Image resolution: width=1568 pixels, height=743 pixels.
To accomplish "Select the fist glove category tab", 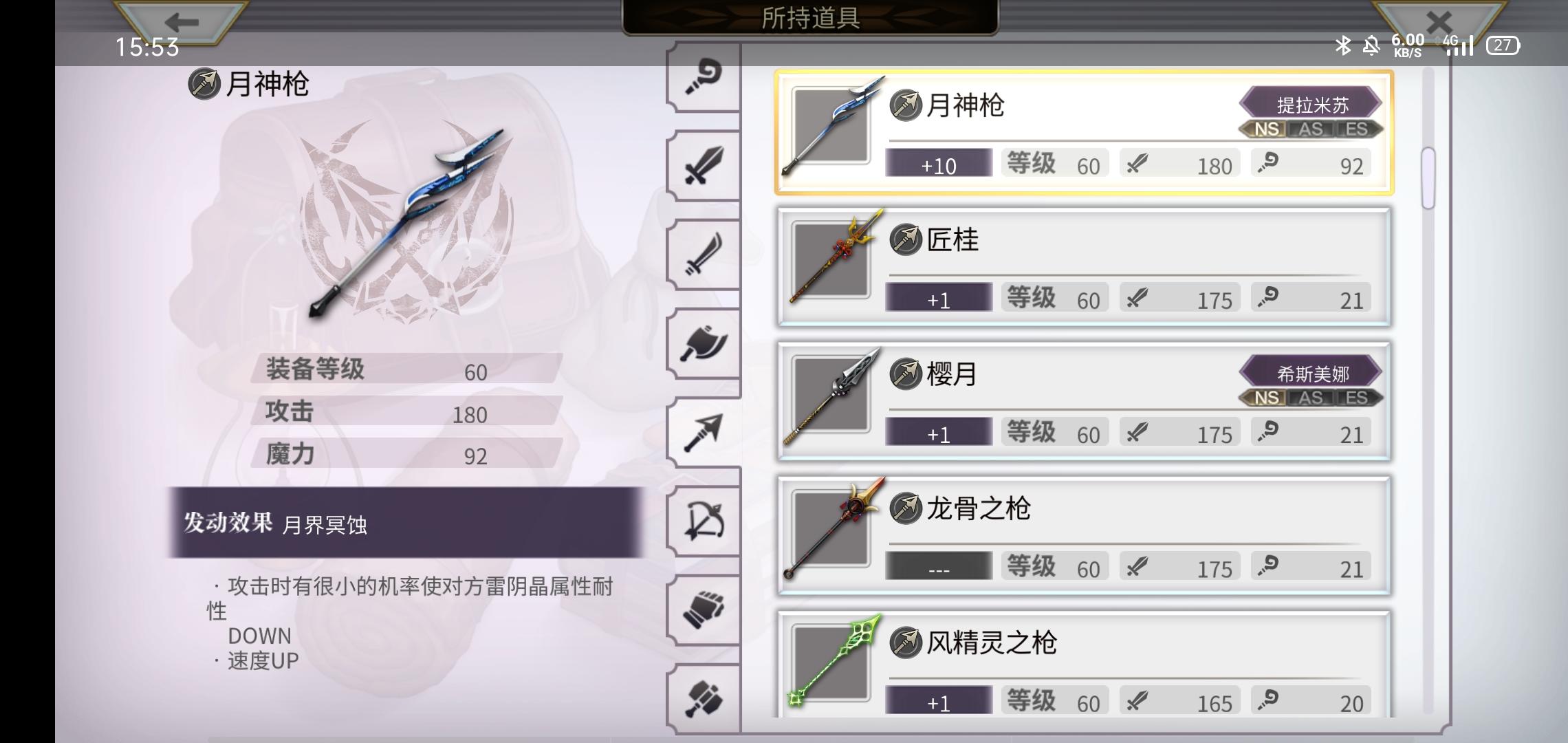I will pos(703,610).
